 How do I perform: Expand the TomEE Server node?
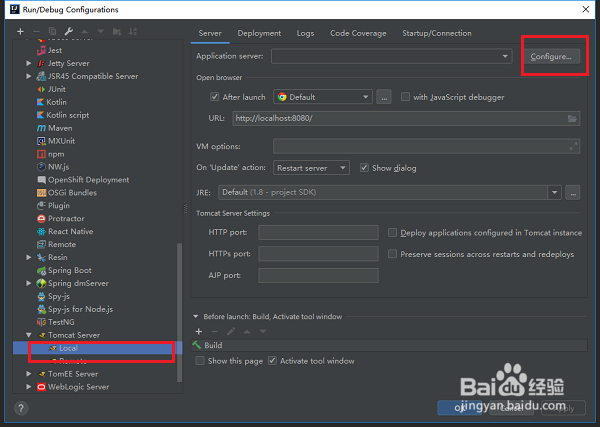tap(29, 374)
